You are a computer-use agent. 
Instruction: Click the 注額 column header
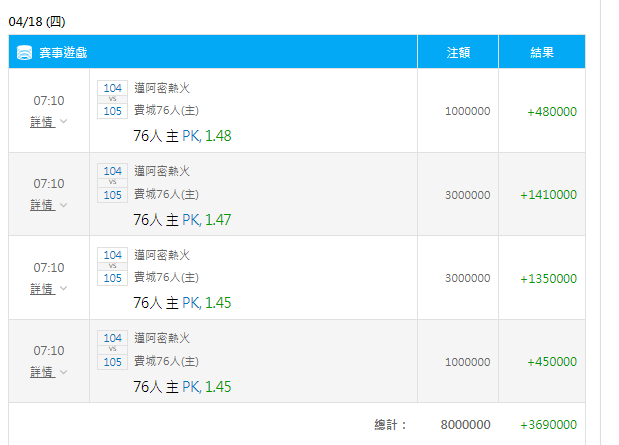(458, 53)
